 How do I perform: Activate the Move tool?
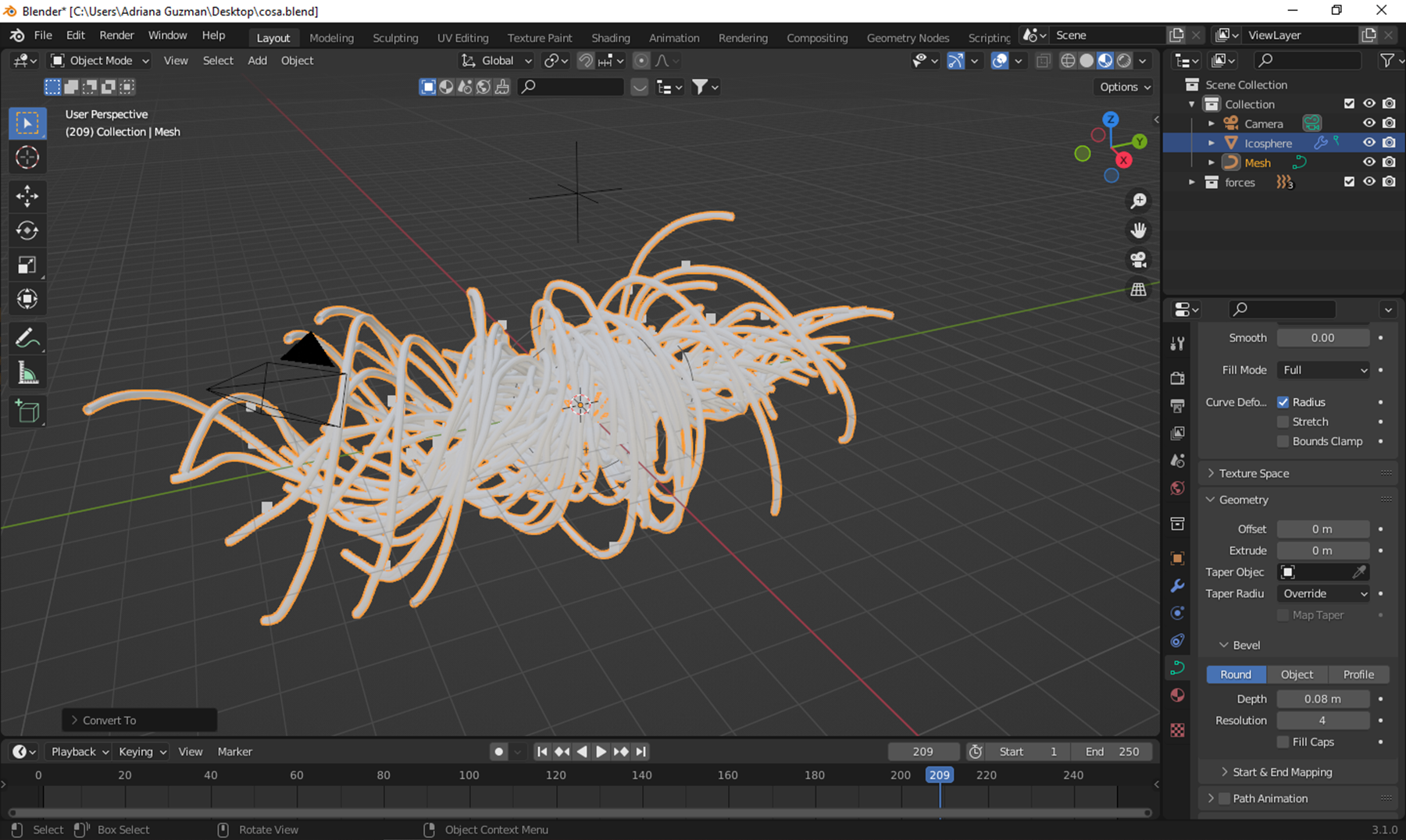pyautogui.click(x=27, y=196)
